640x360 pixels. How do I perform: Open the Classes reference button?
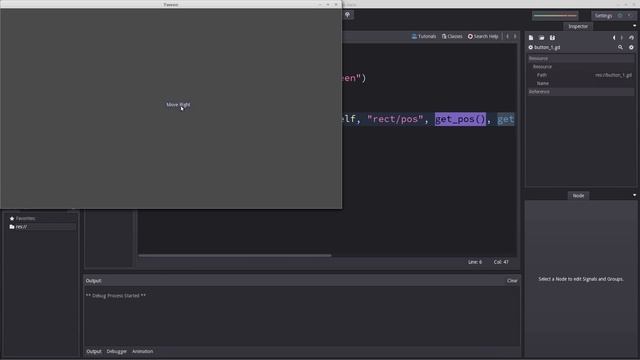coord(452,36)
